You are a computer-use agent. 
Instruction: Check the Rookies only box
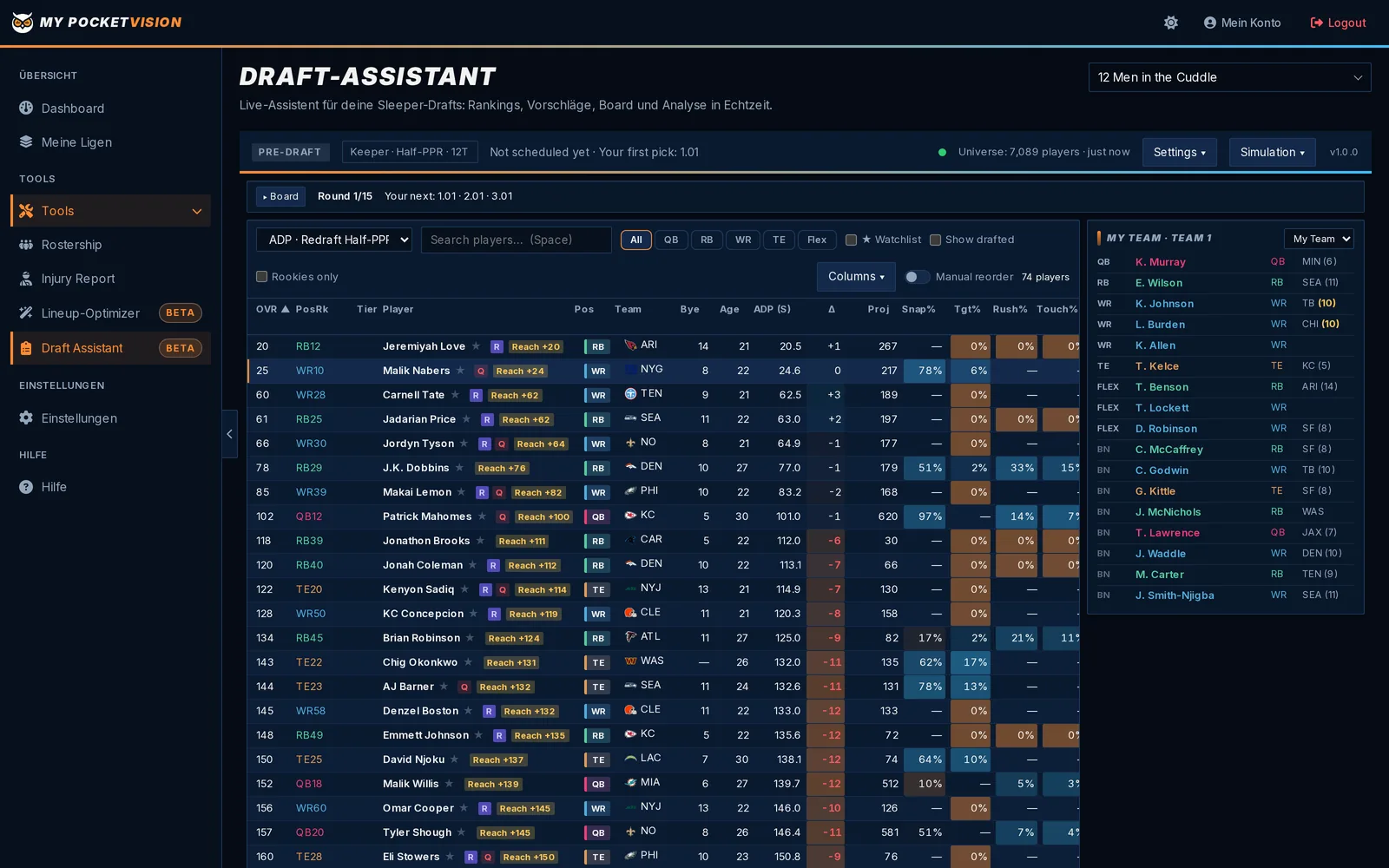pyautogui.click(x=261, y=277)
